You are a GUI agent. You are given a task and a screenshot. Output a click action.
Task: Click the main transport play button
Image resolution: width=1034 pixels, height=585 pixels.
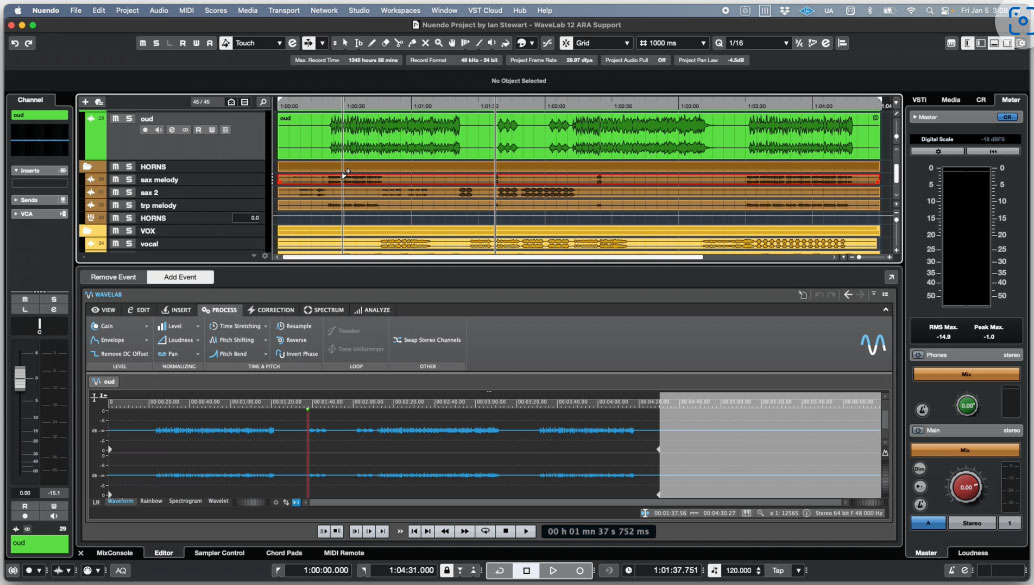click(552, 570)
